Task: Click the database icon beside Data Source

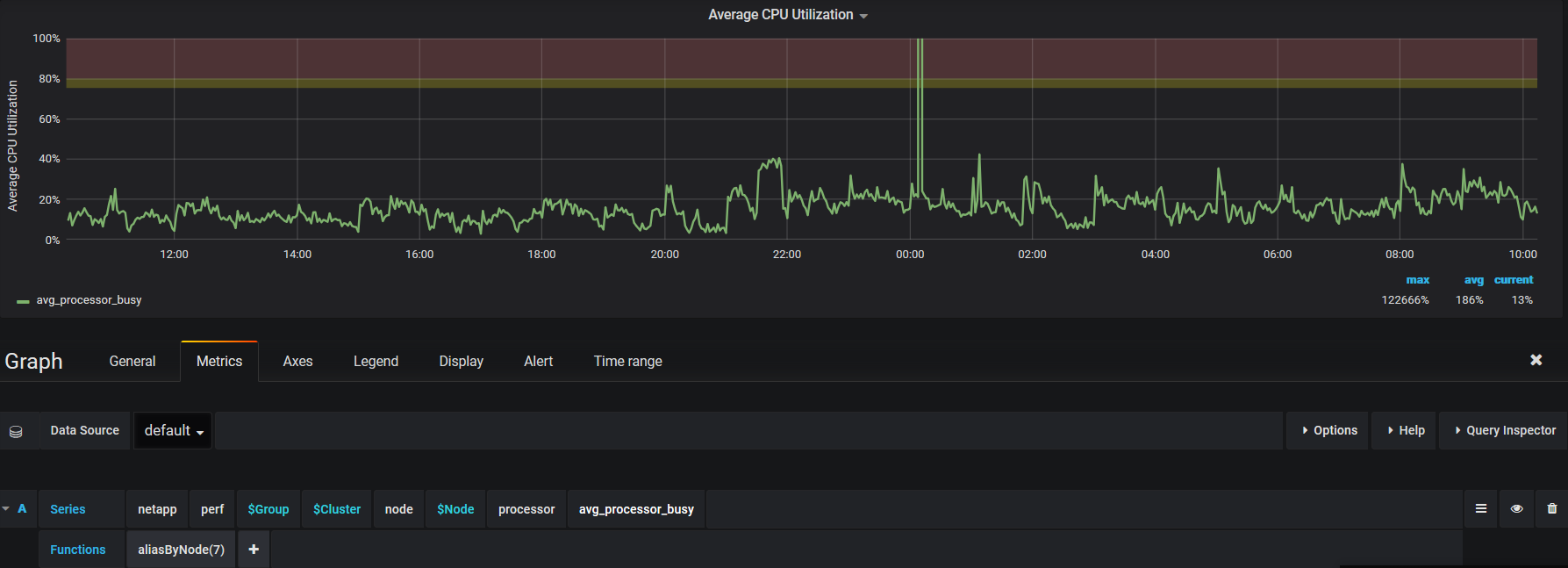Action: [x=16, y=431]
